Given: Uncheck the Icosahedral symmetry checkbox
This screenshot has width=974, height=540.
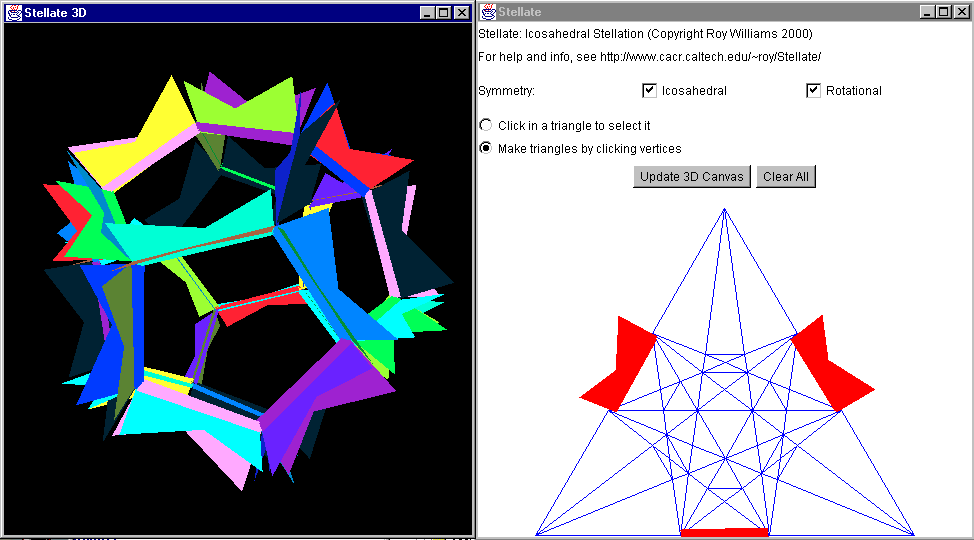Looking at the screenshot, I should [650, 91].
